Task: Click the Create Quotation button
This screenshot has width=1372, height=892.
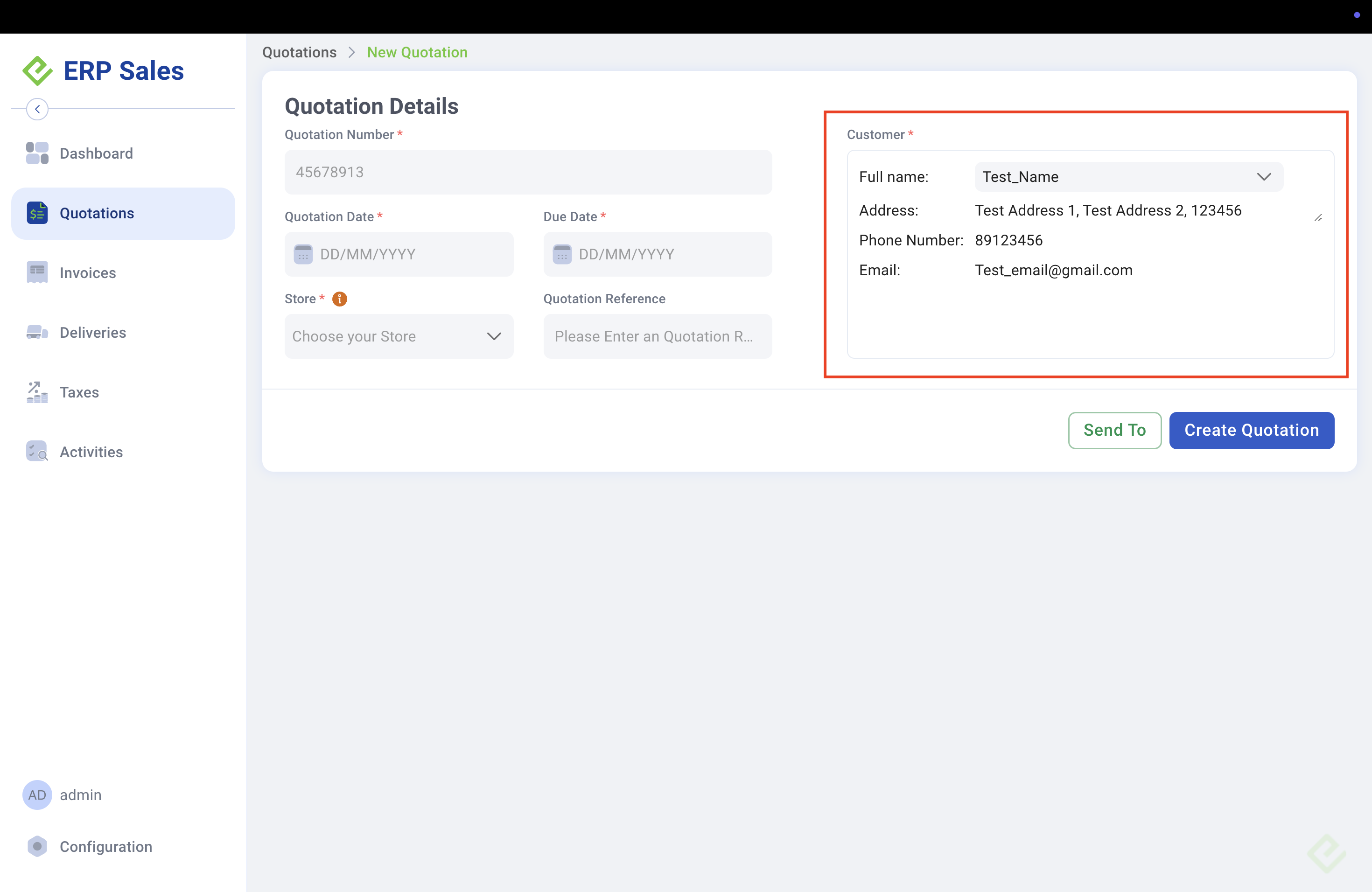Action: (x=1252, y=431)
